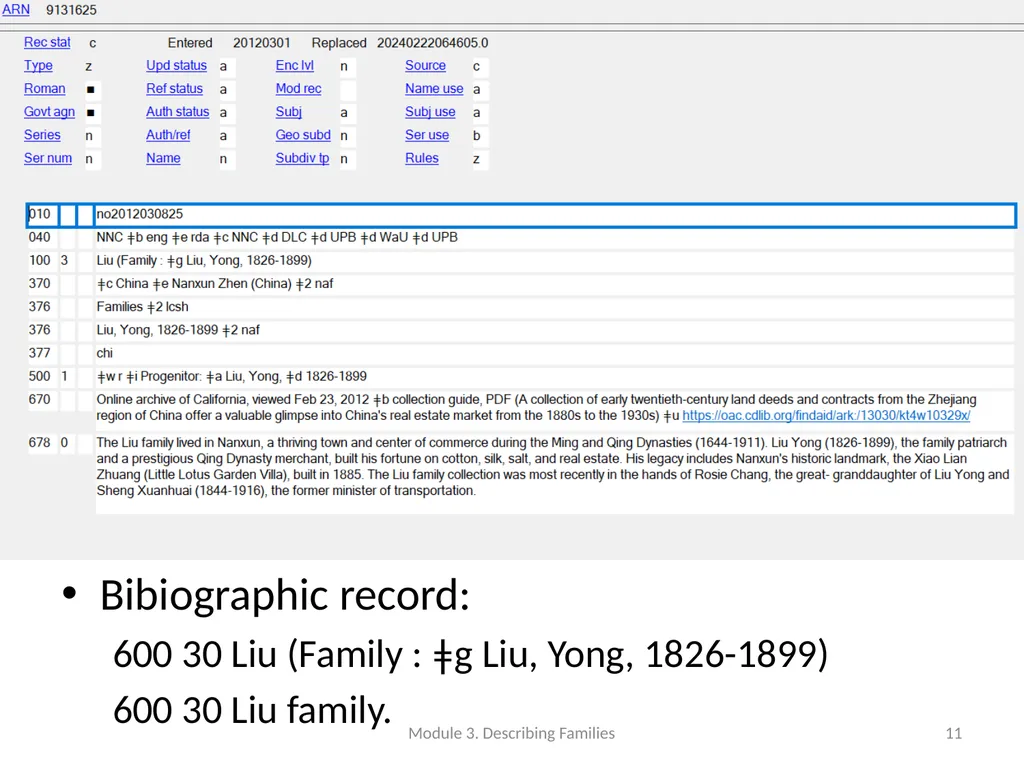Open the Subdiv tp label
The image size is (1024, 768).
tap(302, 159)
